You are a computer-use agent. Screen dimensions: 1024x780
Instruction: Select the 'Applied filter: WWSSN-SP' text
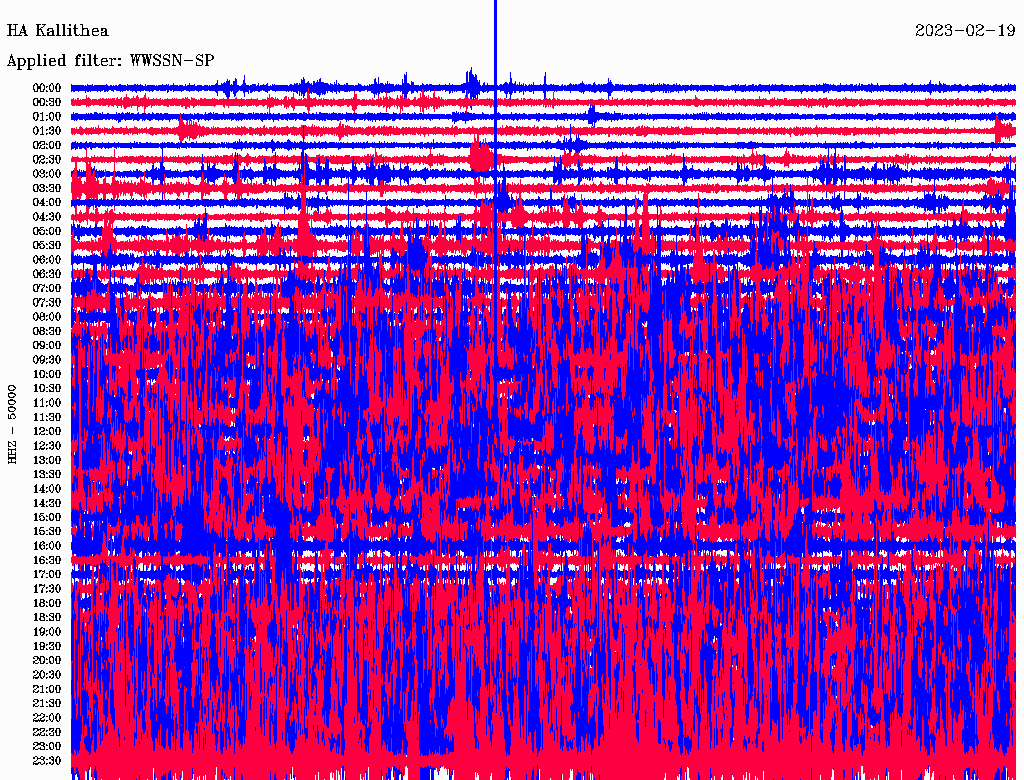[110, 61]
